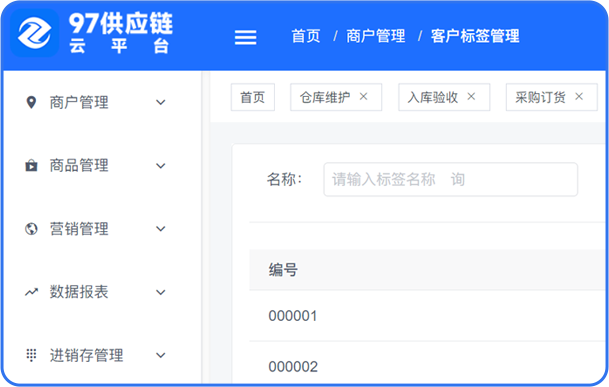Click the 商户管理 location pin icon

click(31, 103)
